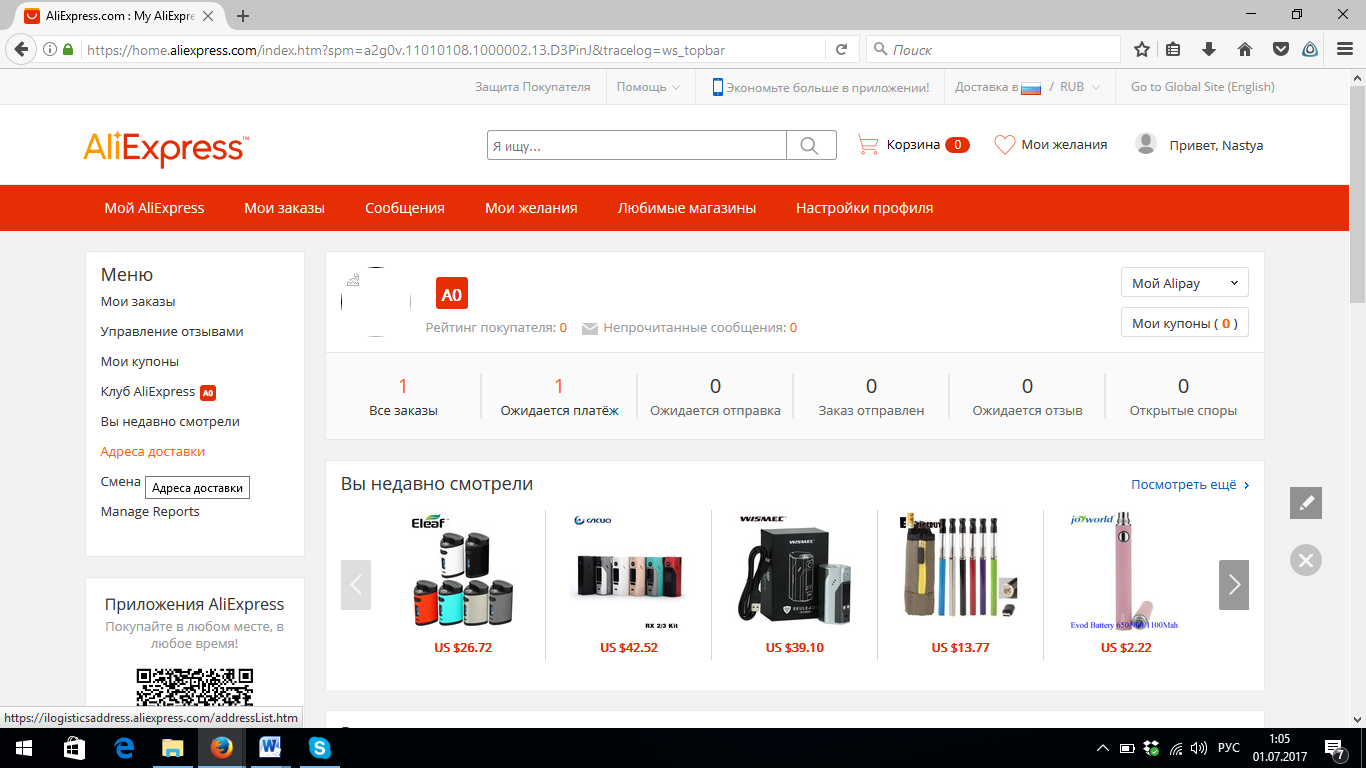Open Вы недавно смотрели in side menu
Screen dimensions: 1366x768
pyautogui.click(x=170, y=421)
